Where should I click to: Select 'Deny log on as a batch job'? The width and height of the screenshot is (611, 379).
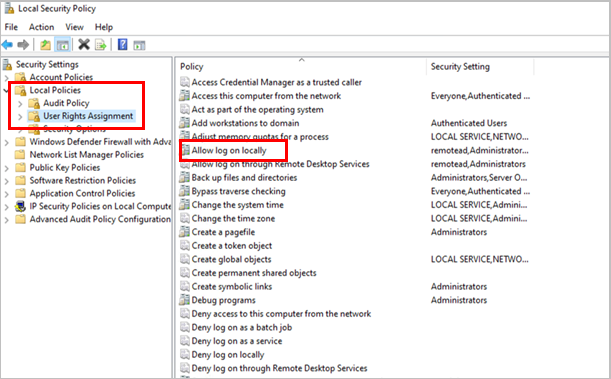click(242, 328)
